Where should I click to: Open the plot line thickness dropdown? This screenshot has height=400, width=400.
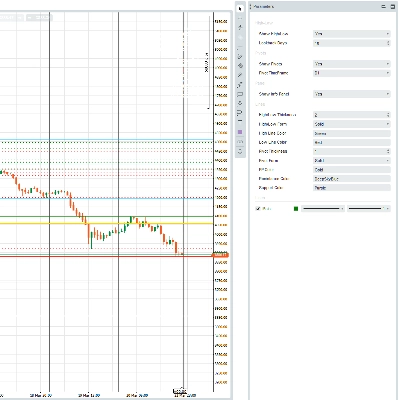click(368, 209)
